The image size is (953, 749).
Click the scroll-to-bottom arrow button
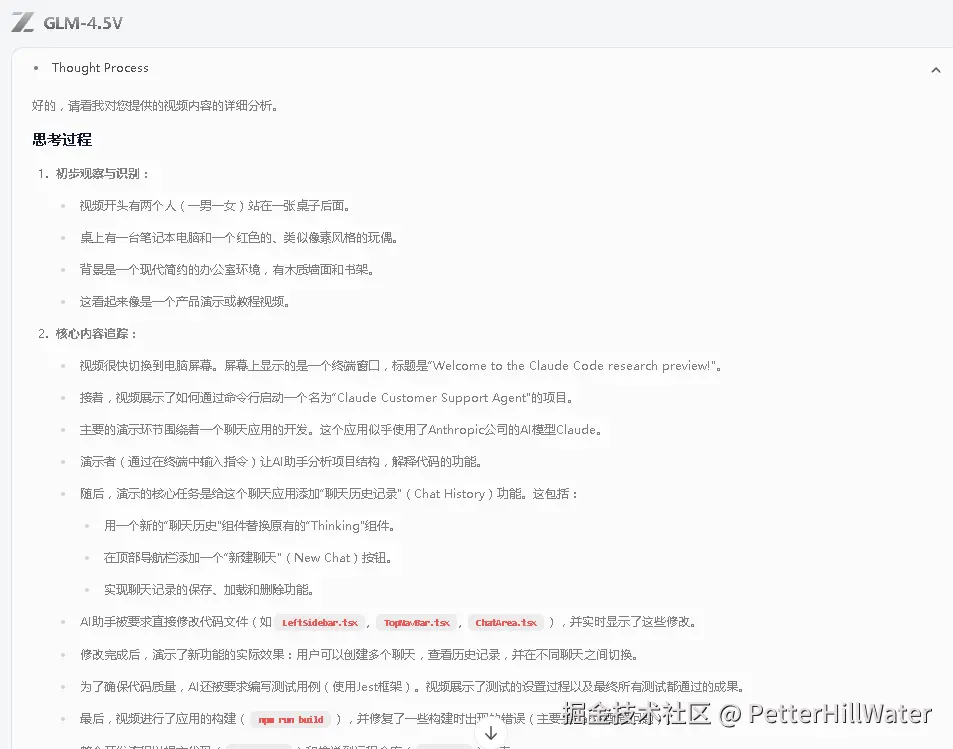coord(490,733)
